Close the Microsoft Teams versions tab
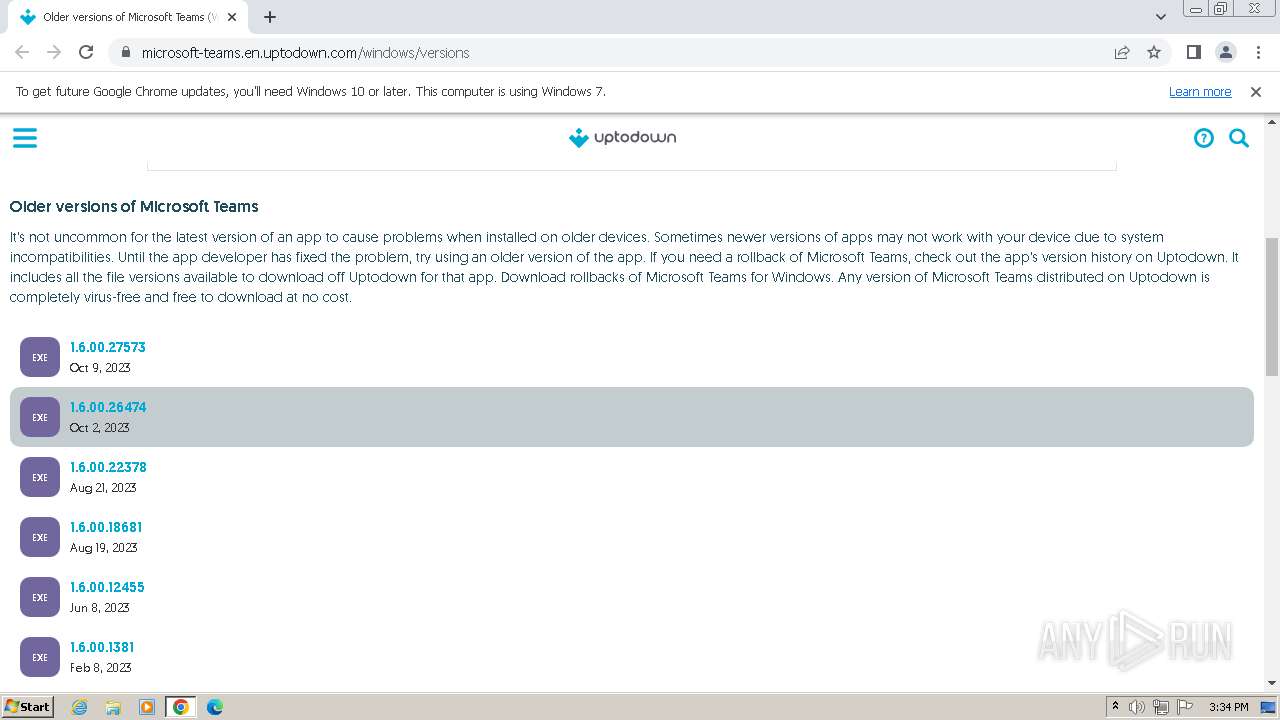The height and width of the screenshot is (720, 1280). coord(232,17)
